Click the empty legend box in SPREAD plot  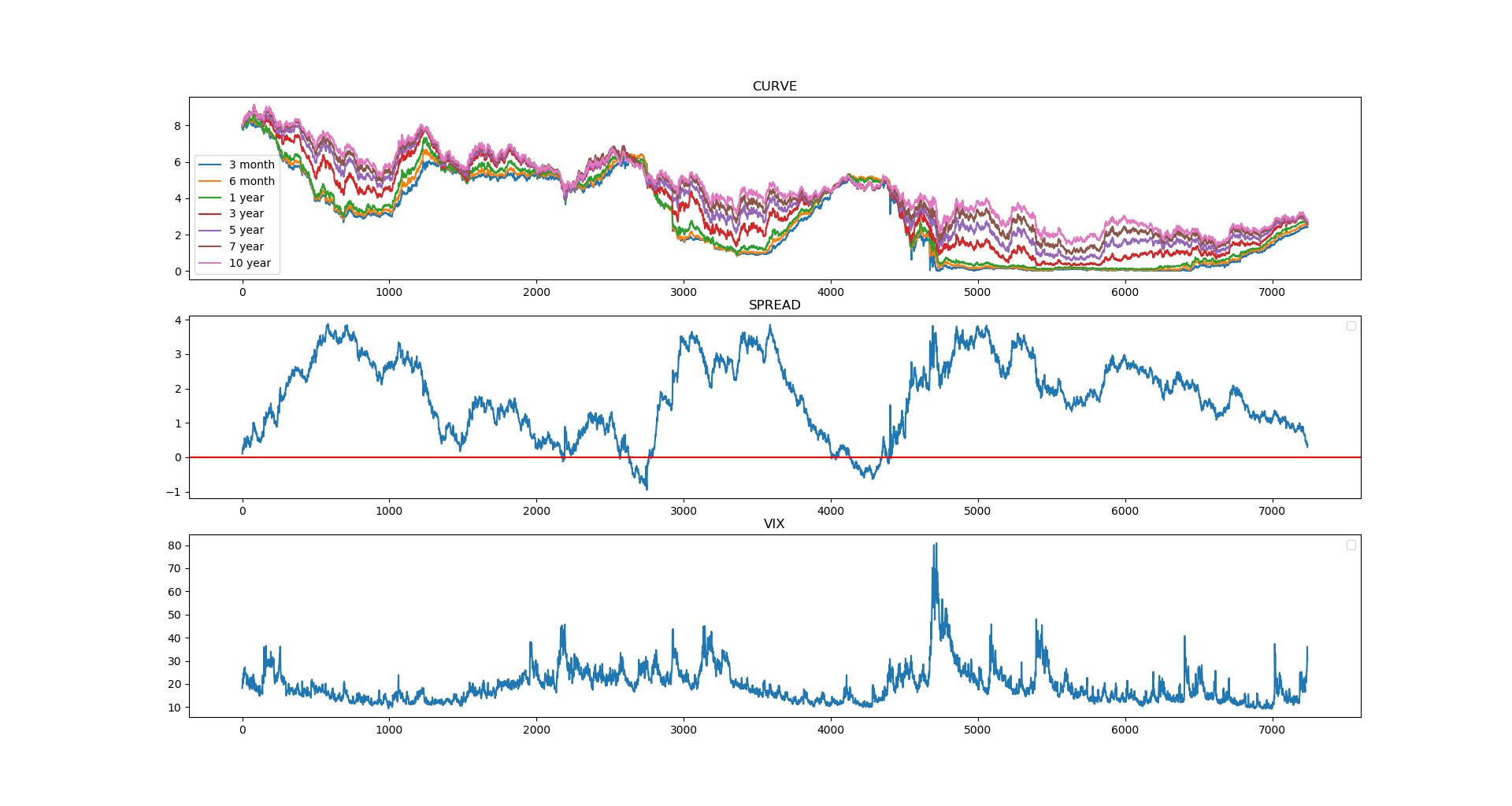tap(1351, 326)
